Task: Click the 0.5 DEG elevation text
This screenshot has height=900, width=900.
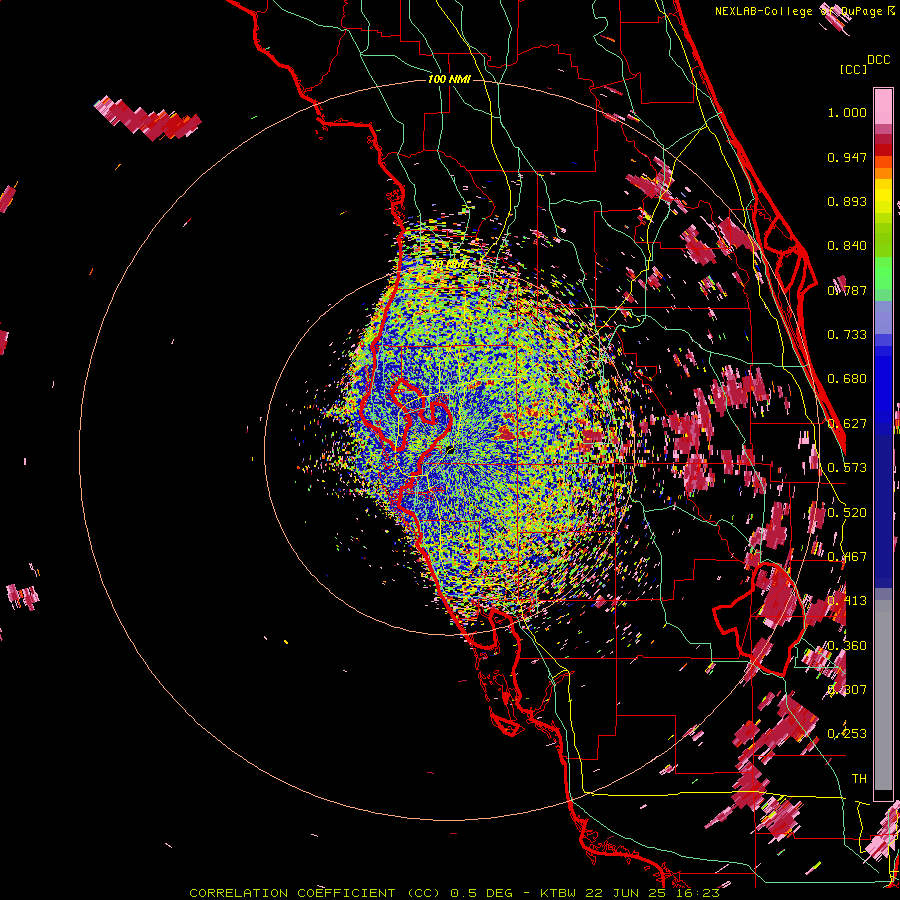Action: tap(480, 893)
